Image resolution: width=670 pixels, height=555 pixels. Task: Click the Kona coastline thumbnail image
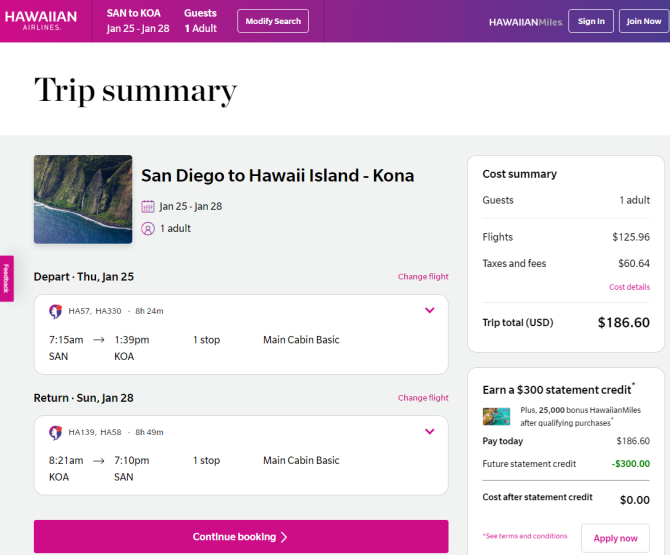83,199
